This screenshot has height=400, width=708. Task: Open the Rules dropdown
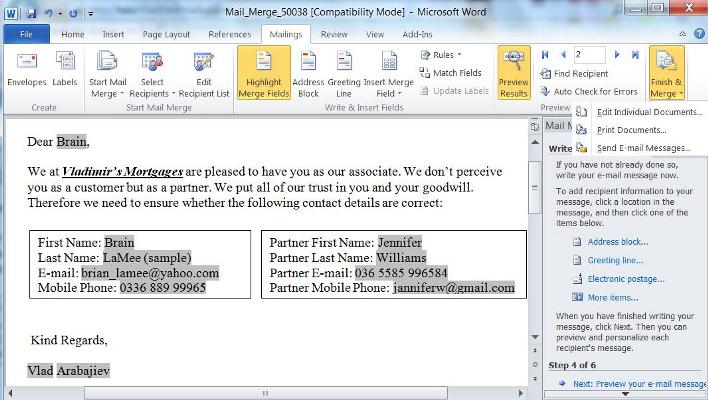pos(442,55)
